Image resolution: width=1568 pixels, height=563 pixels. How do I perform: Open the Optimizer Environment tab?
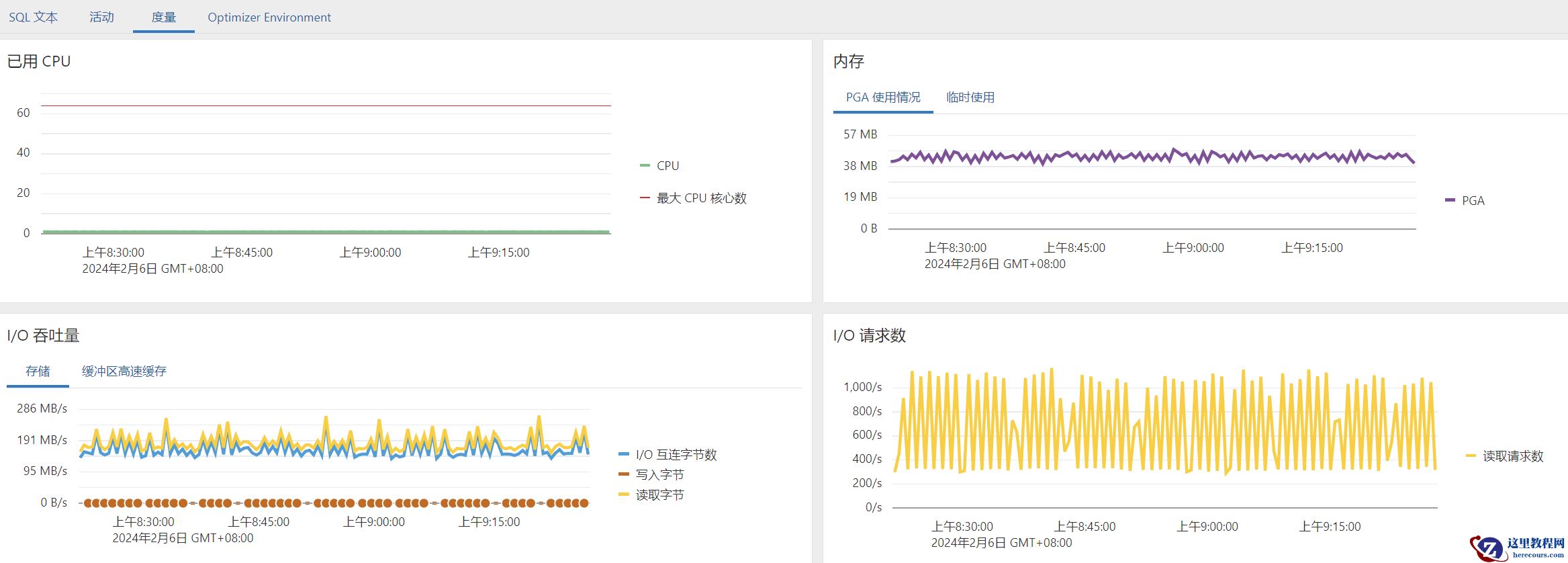(269, 17)
